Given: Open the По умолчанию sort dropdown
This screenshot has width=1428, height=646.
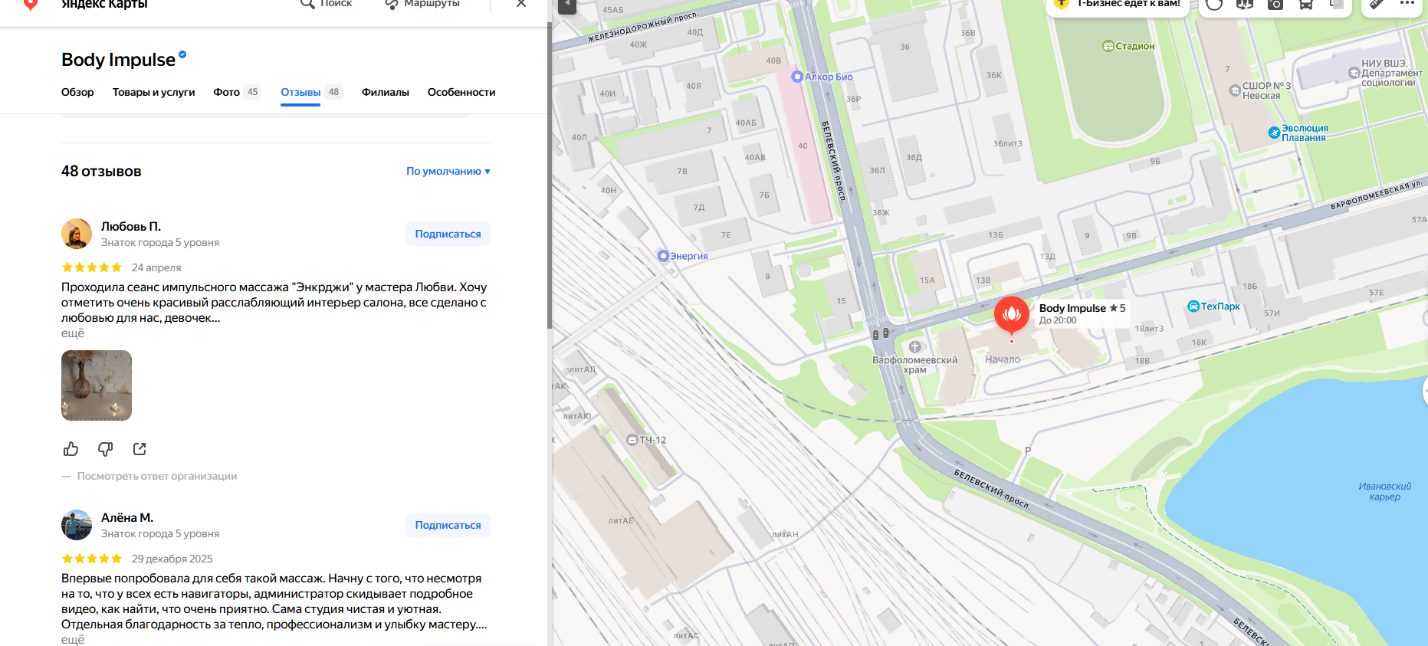Looking at the screenshot, I should pyautogui.click(x=448, y=171).
